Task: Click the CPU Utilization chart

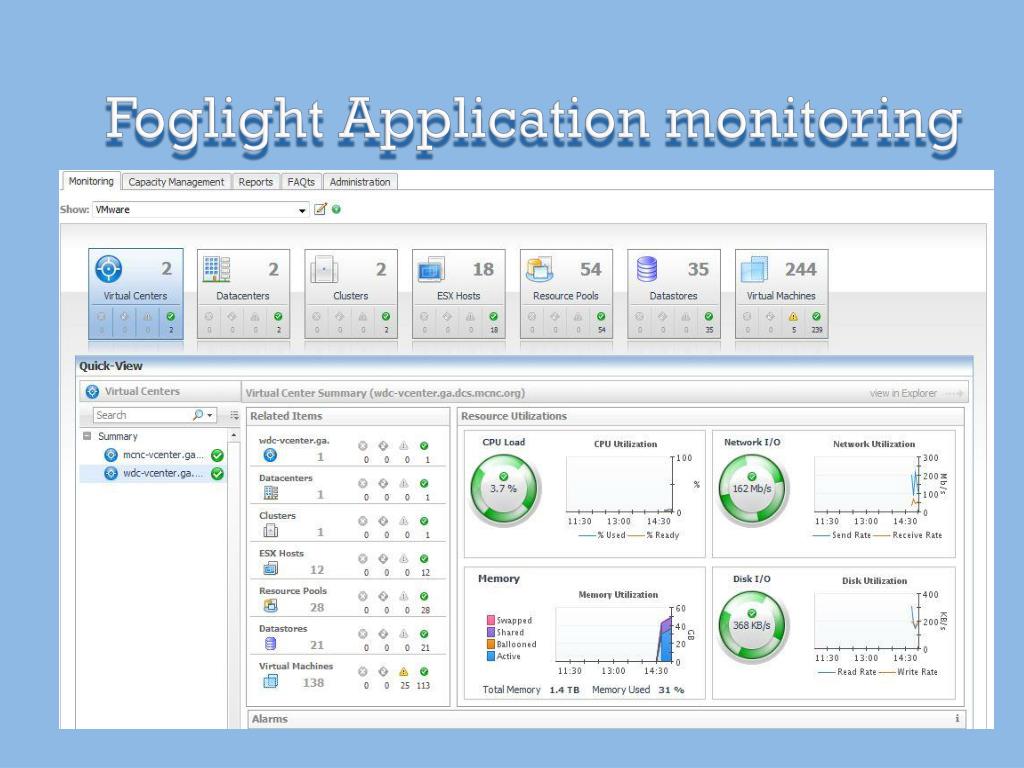Action: [x=619, y=485]
